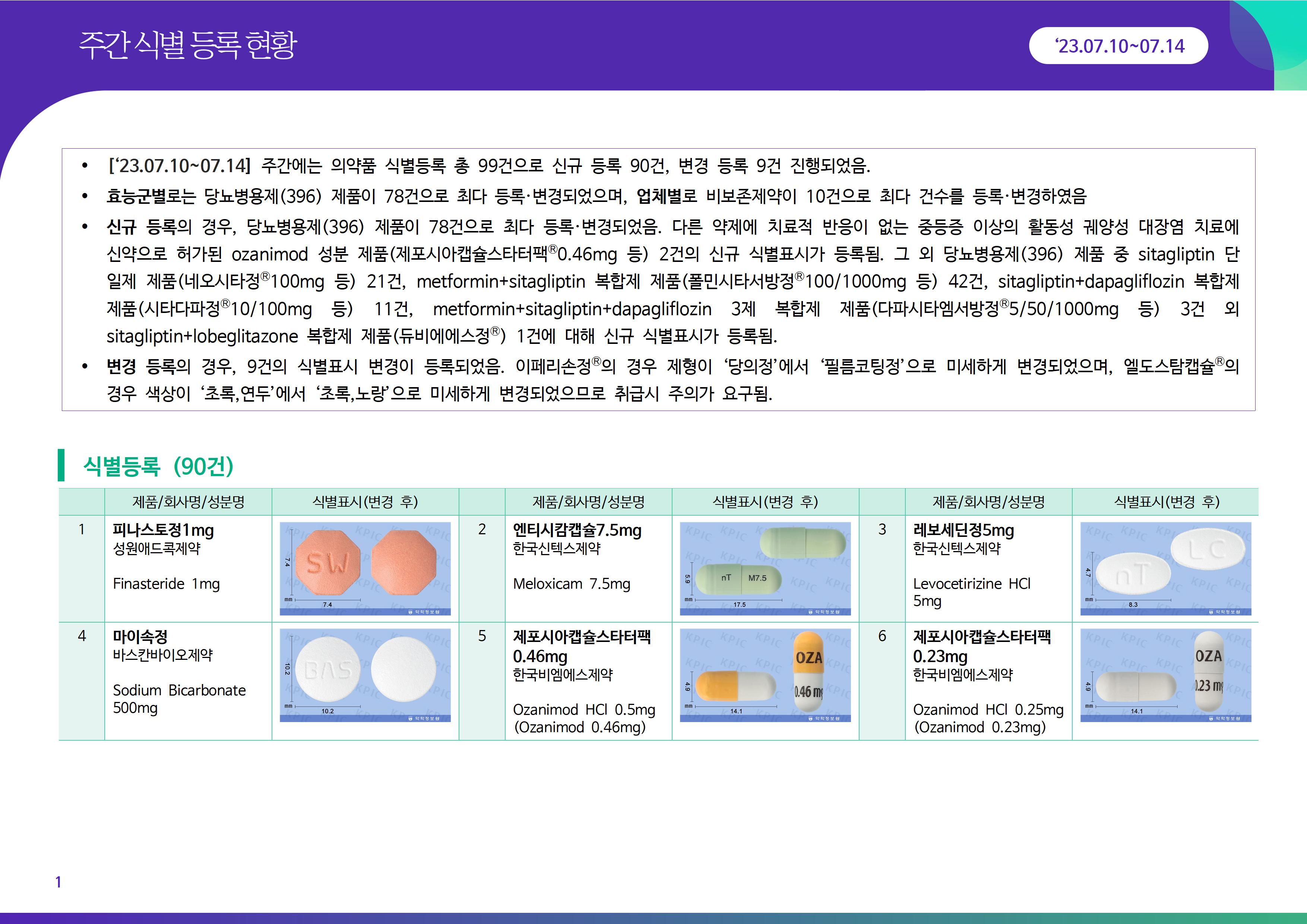This screenshot has height=924, width=1307.
Task: Click product name 레보세딘정5mg
Action: coord(963,530)
